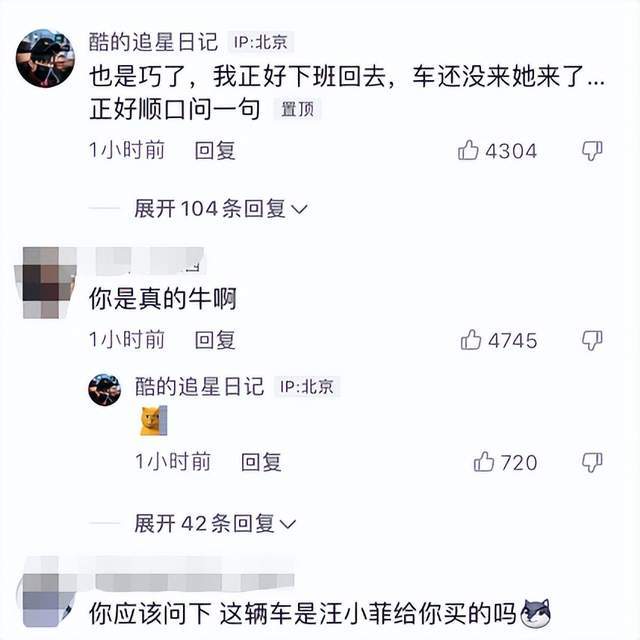Click the chevron after 104条回复

point(300,209)
